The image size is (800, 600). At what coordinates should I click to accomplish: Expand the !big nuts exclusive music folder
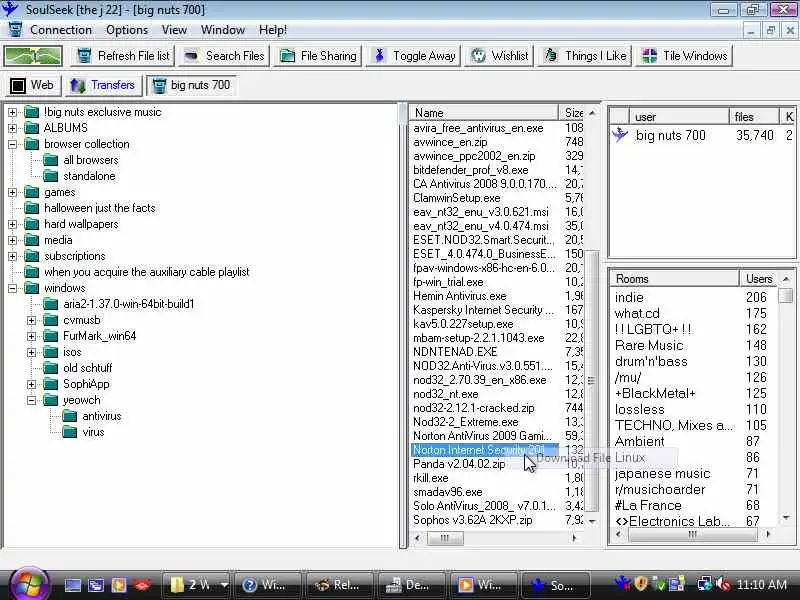point(12,112)
